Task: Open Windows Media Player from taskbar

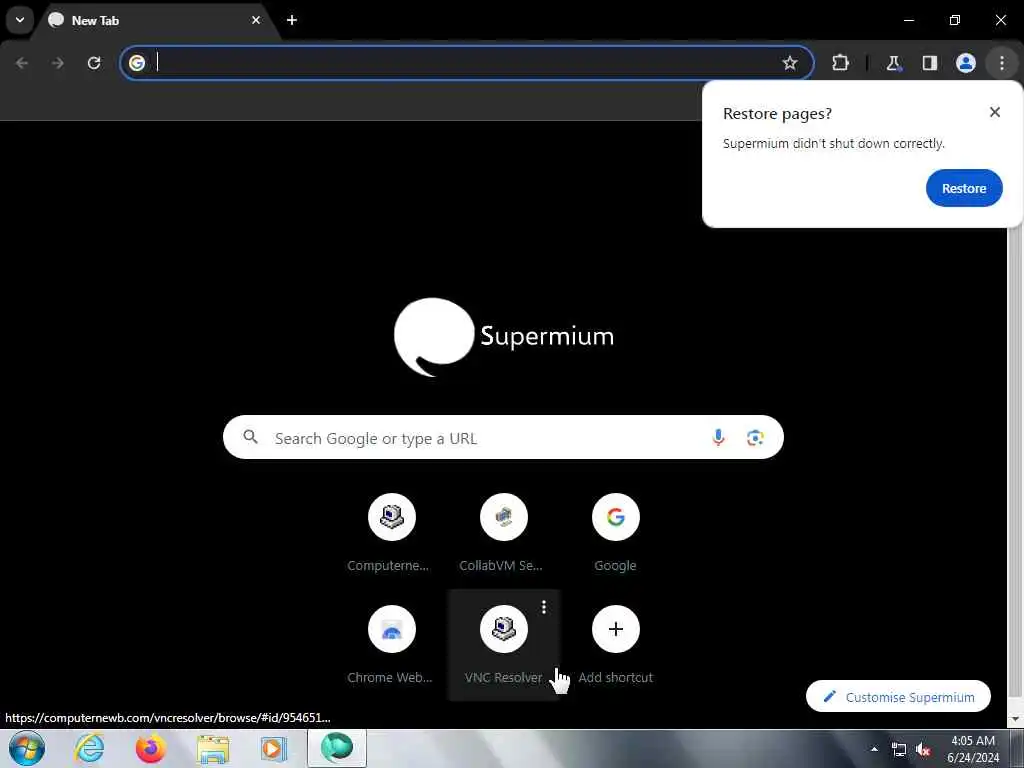Action: click(x=274, y=749)
